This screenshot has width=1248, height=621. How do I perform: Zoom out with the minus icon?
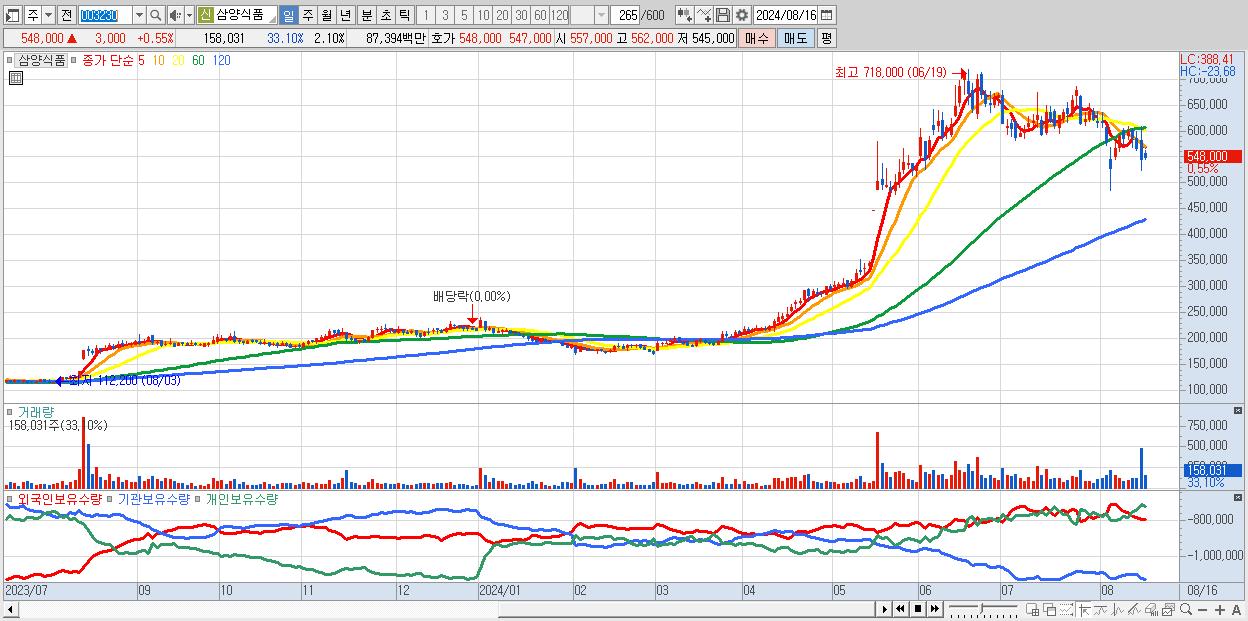[1203, 609]
